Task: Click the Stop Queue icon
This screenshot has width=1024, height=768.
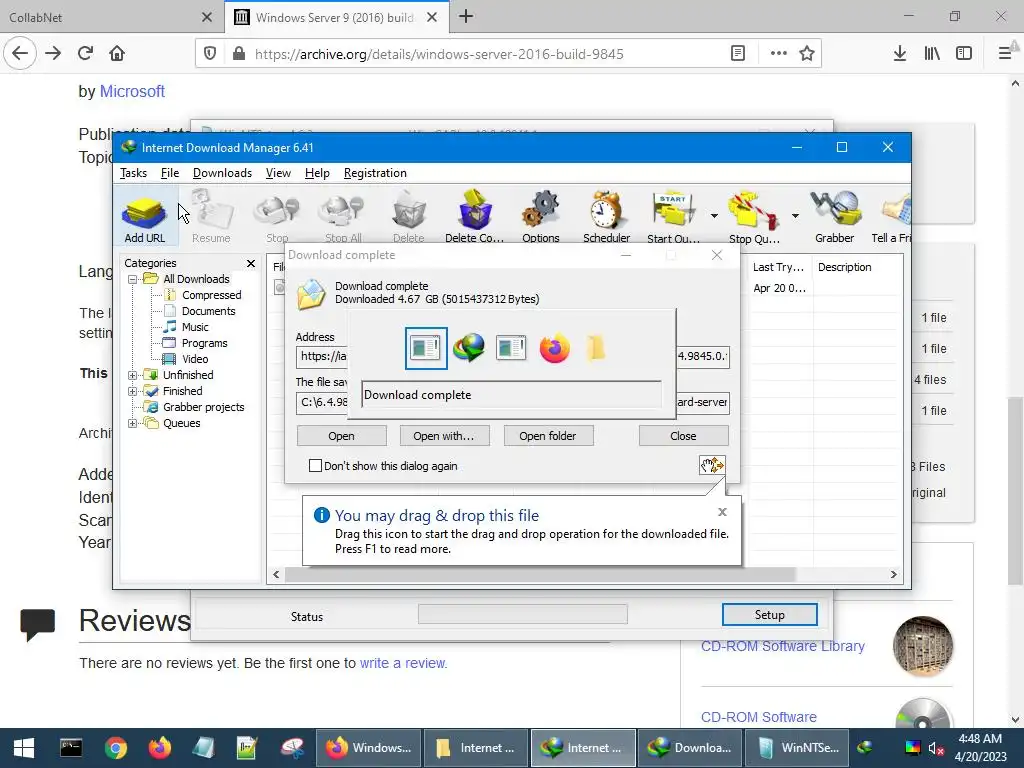Action: point(754,219)
